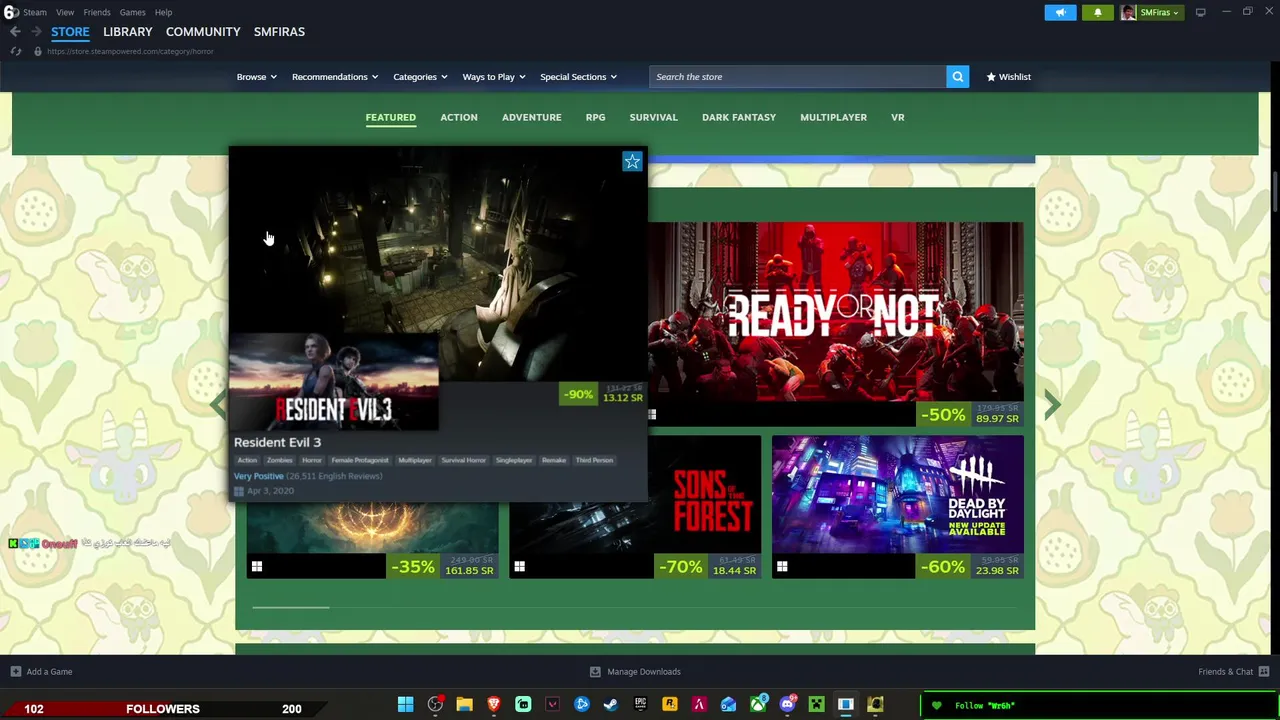Open Friends & Chat icon
Image resolution: width=1280 pixels, height=720 pixels.
pyautogui.click(x=1264, y=672)
